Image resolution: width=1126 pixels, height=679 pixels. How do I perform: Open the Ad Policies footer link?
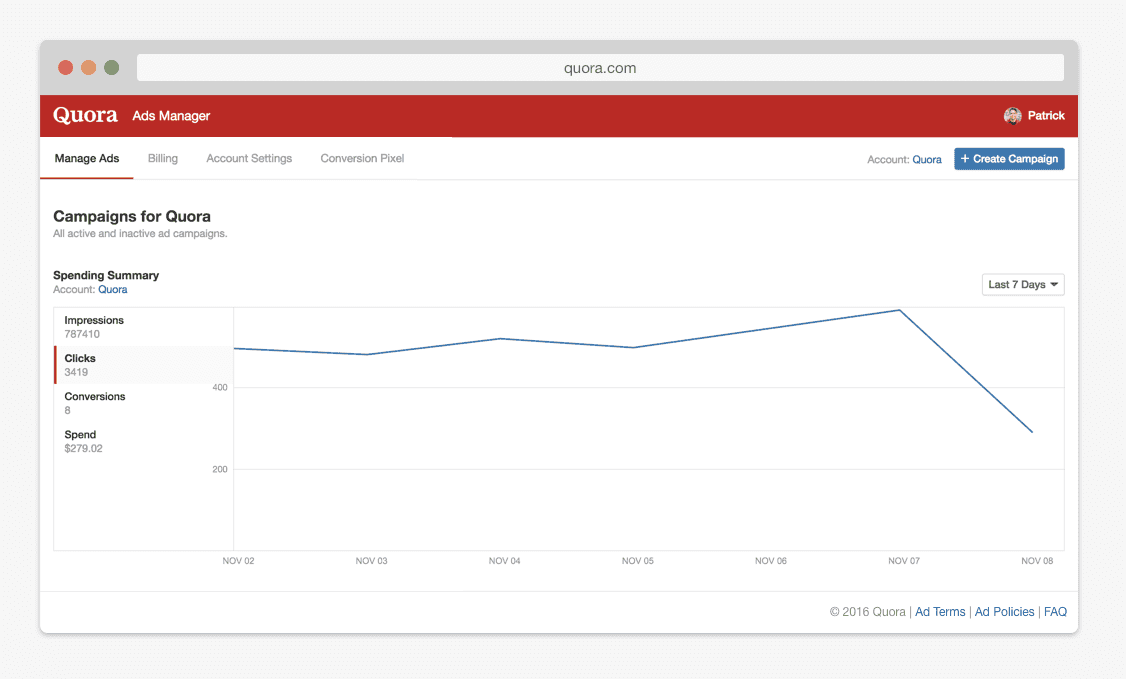pos(1004,612)
